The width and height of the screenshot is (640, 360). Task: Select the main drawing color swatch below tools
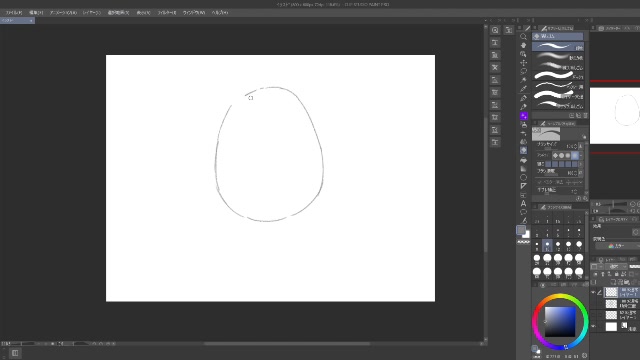click(x=521, y=230)
